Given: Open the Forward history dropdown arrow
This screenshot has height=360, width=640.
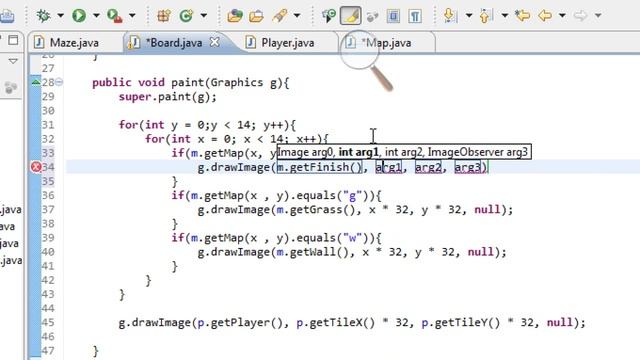Looking at the screenshot, I should 598,16.
